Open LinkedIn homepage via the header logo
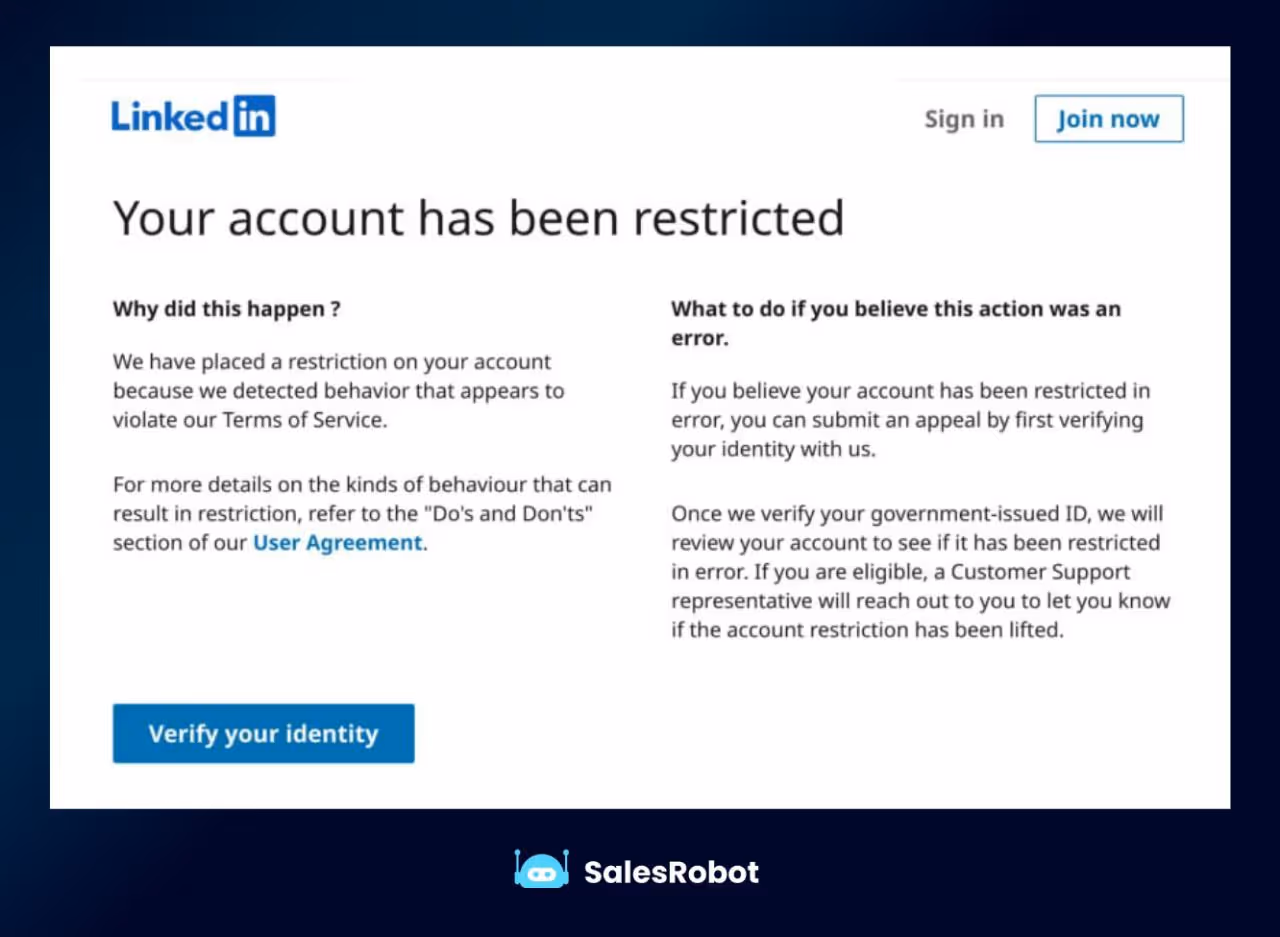The image size is (1280, 937). (x=193, y=116)
